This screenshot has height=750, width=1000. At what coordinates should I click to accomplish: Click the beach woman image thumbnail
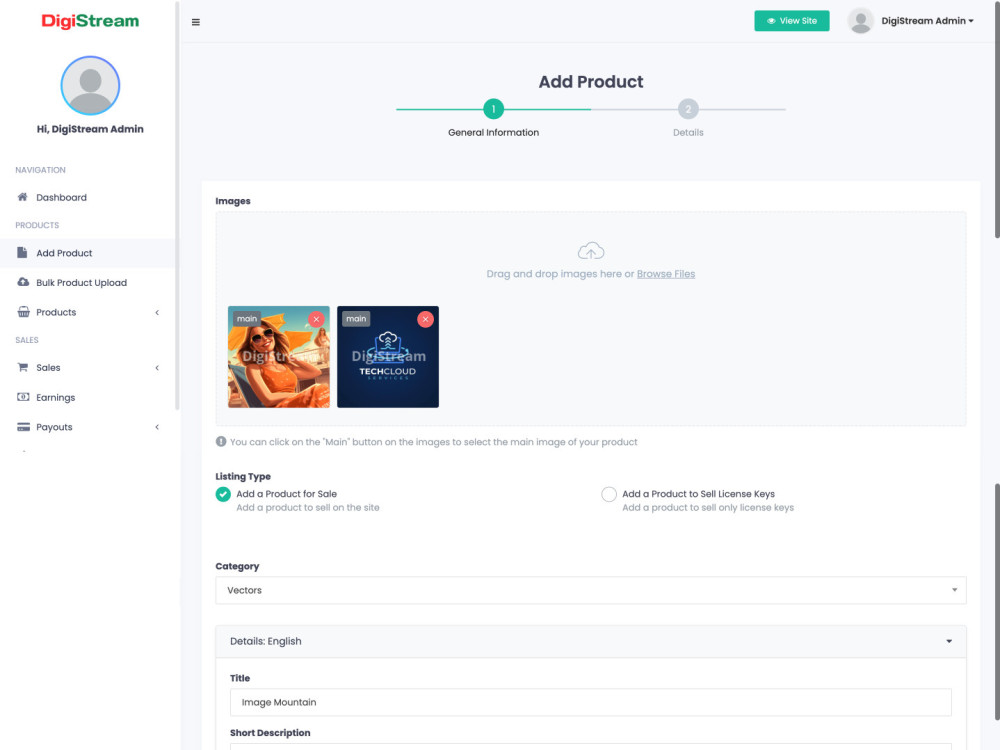(279, 357)
